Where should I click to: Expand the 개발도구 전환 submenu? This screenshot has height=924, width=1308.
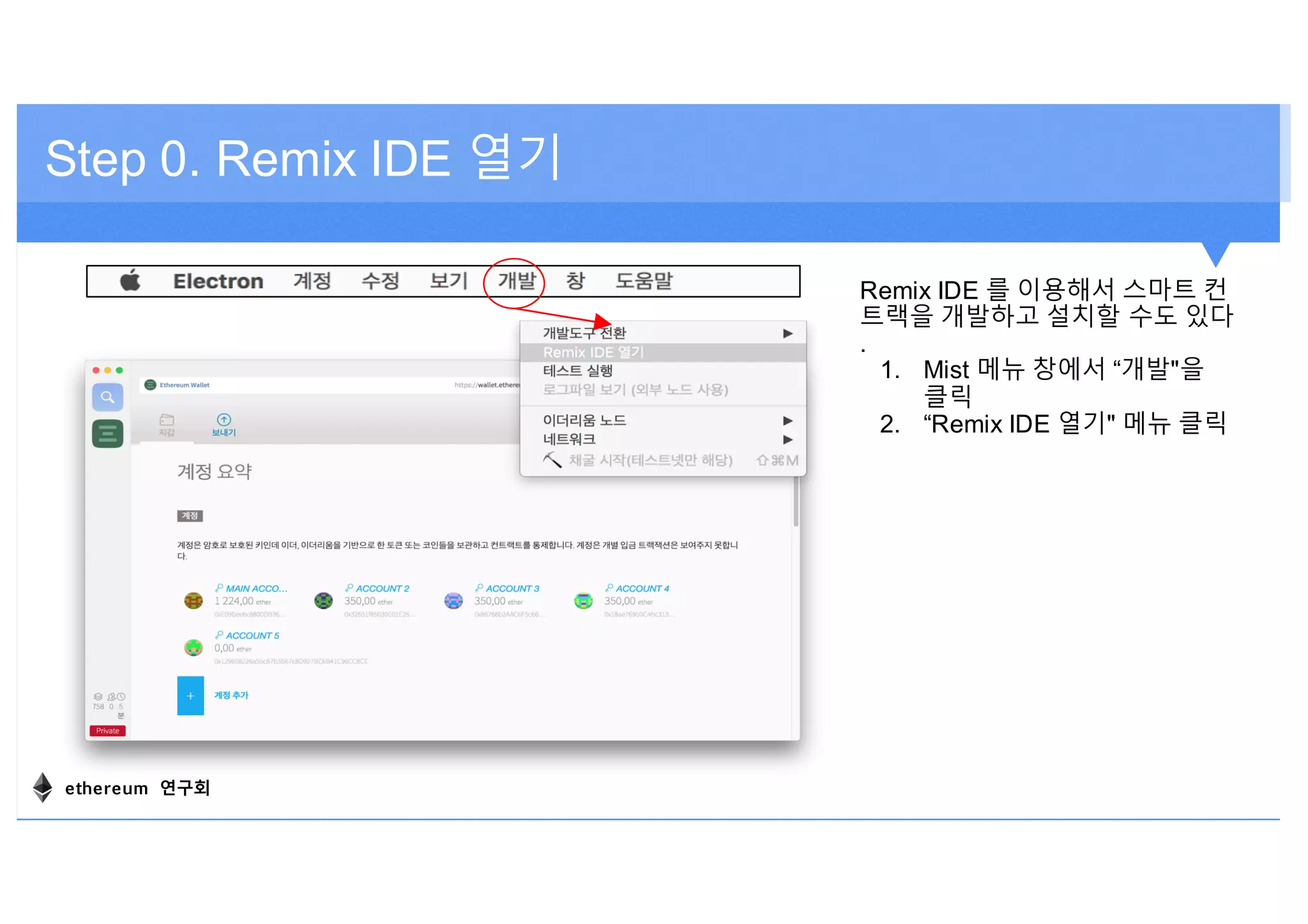point(663,333)
